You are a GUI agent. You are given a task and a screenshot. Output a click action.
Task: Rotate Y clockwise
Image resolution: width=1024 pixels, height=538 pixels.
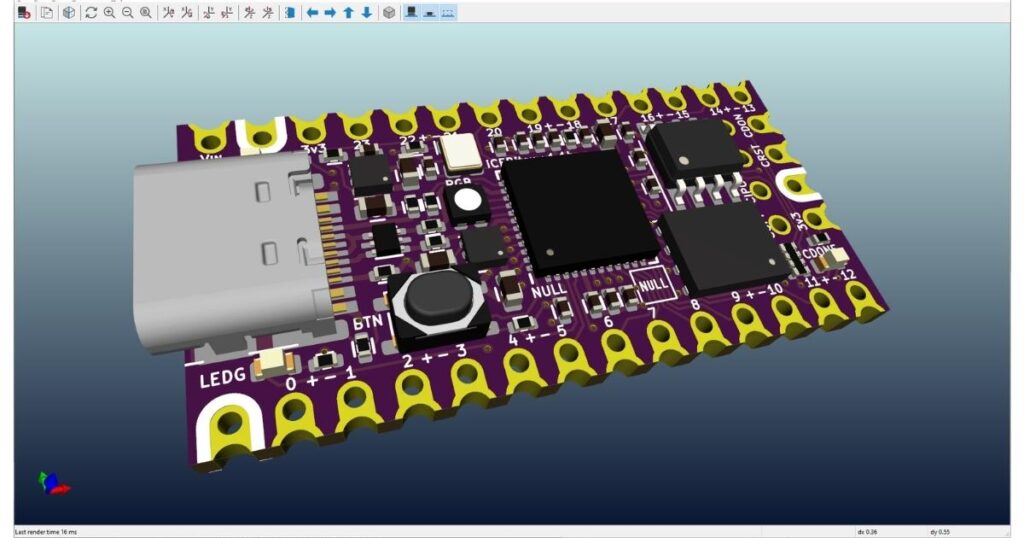[x=209, y=12]
